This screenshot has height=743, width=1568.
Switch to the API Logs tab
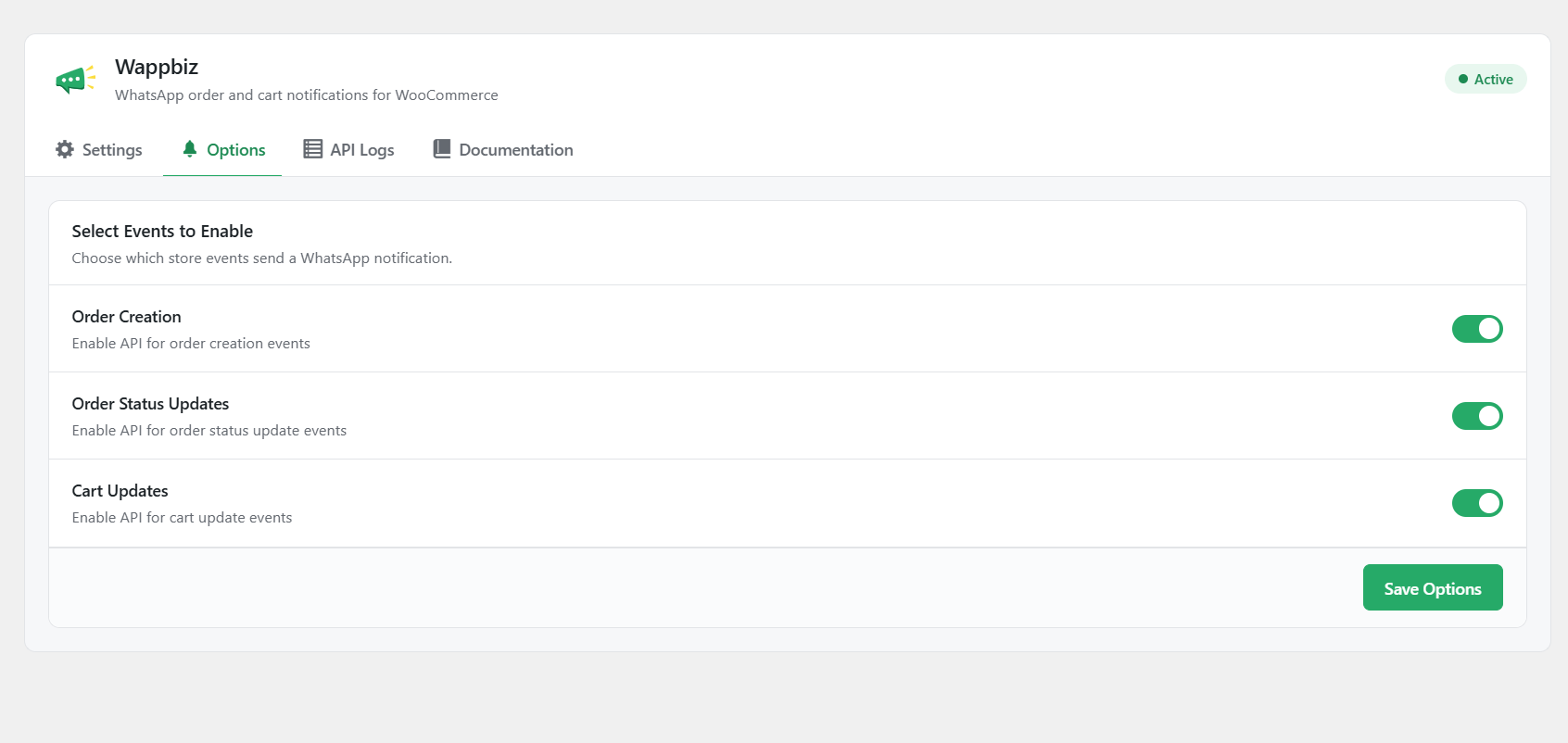(348, 150)
